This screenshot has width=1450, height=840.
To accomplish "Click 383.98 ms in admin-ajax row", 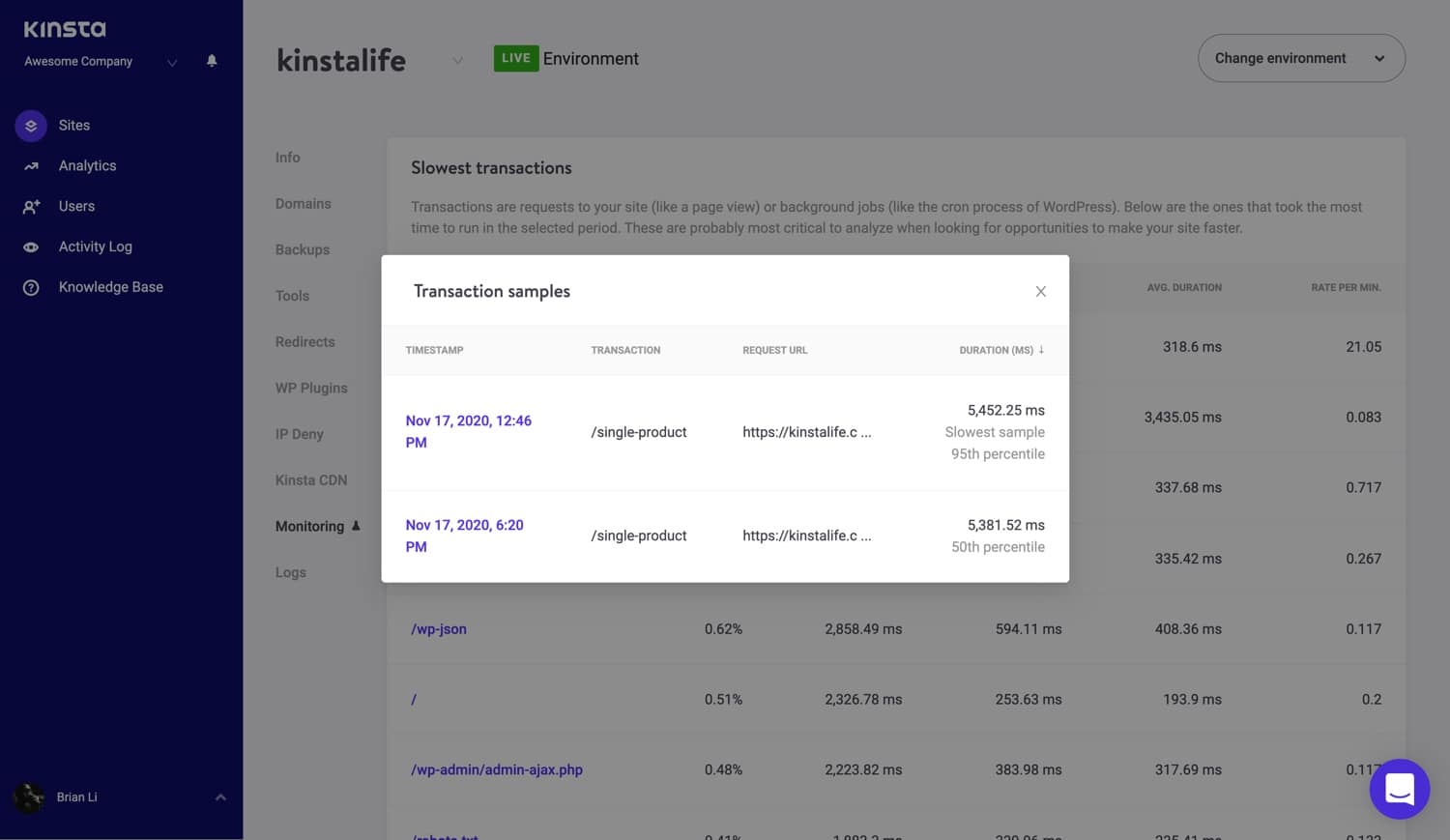I will click(x=1029, y=770).
